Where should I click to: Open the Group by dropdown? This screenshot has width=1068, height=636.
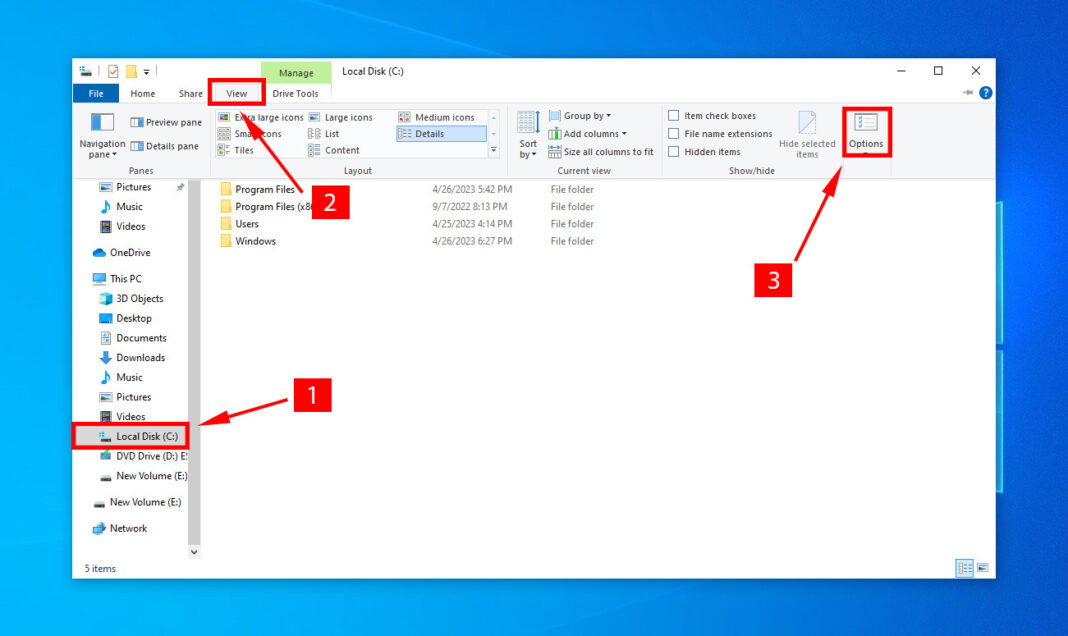[578, 115]
